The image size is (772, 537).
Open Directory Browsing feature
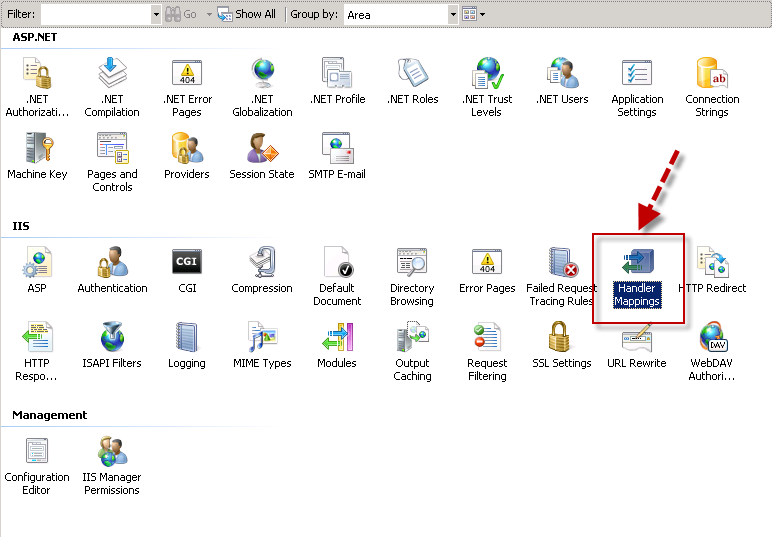[412, 276]
